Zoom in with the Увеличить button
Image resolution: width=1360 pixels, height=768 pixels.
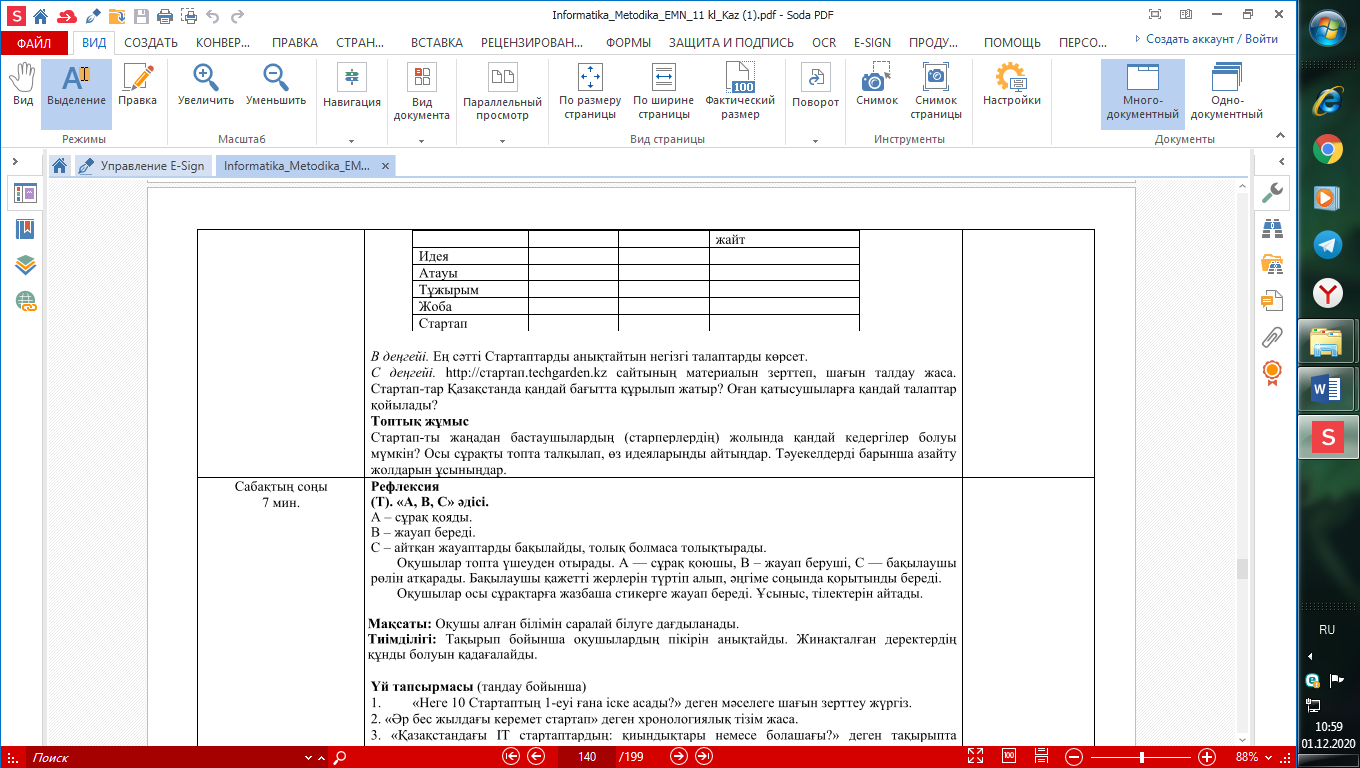[x=206, y=86]
